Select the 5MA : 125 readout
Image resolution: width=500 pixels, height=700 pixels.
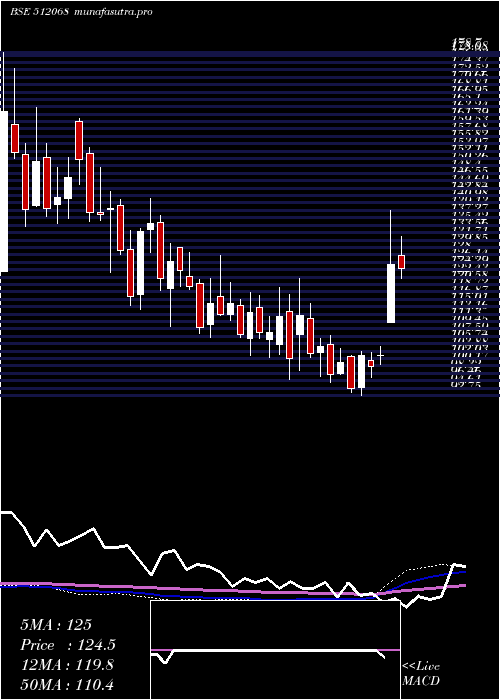coord(56,625)
